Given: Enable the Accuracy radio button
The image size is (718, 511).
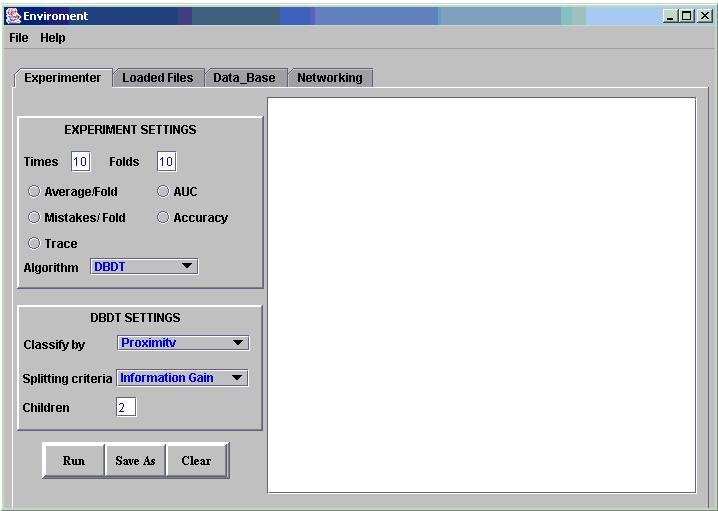Looking at the screenshot, I should click(163, 218).
